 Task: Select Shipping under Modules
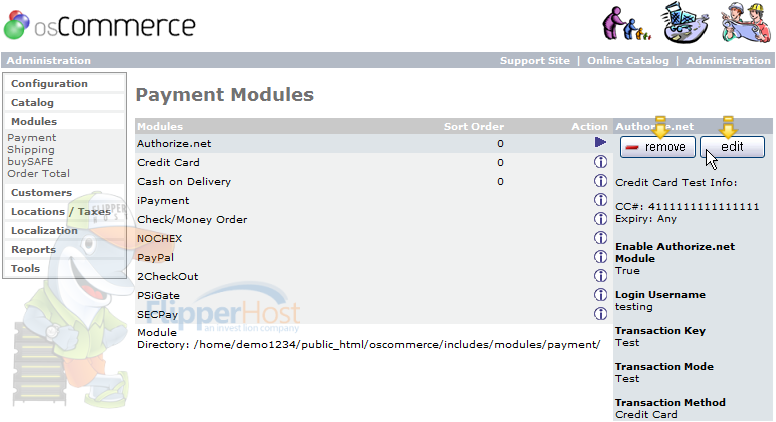(31, 149)
